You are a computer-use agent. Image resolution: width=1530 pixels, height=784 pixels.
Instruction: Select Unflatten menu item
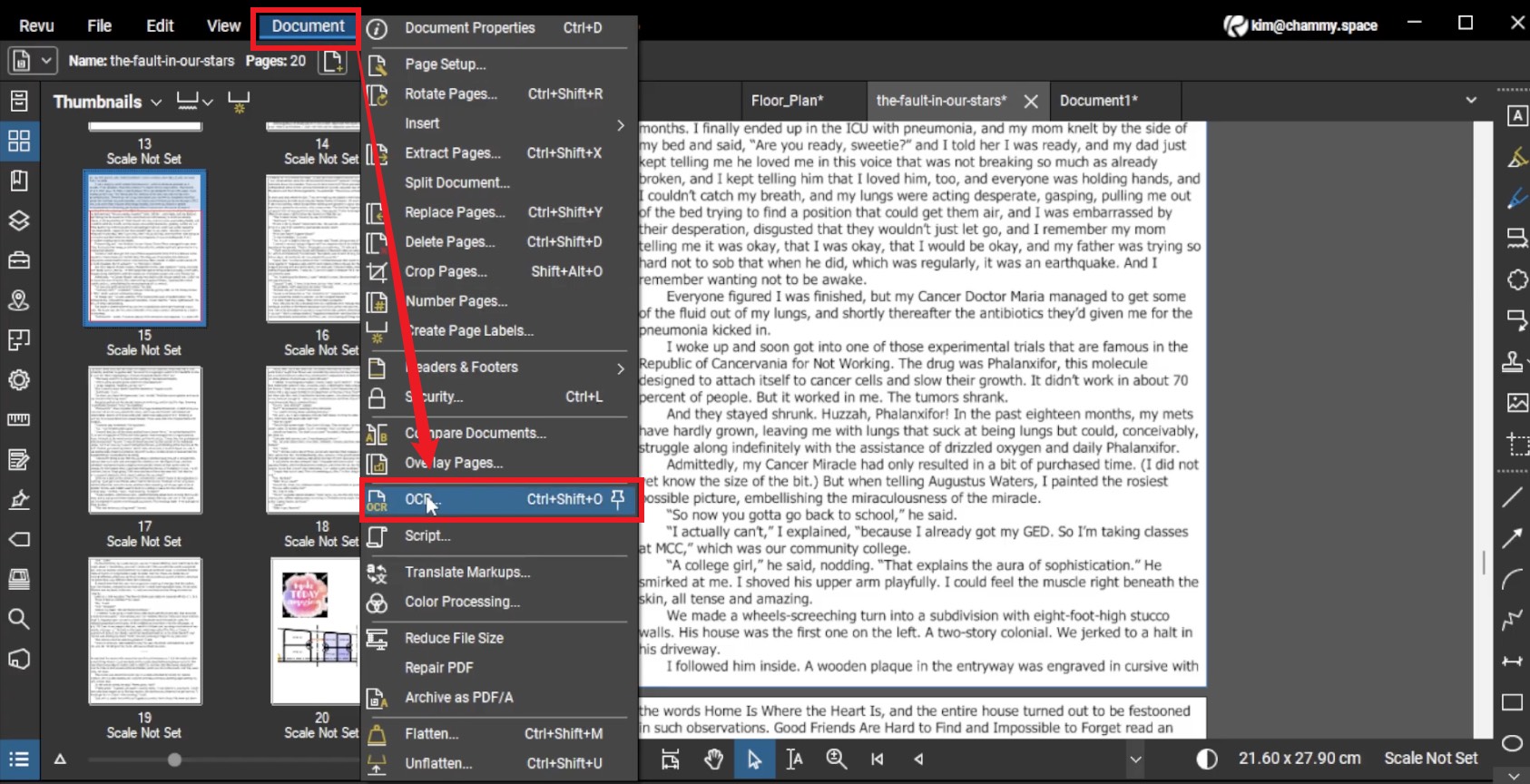coord(498,764)
